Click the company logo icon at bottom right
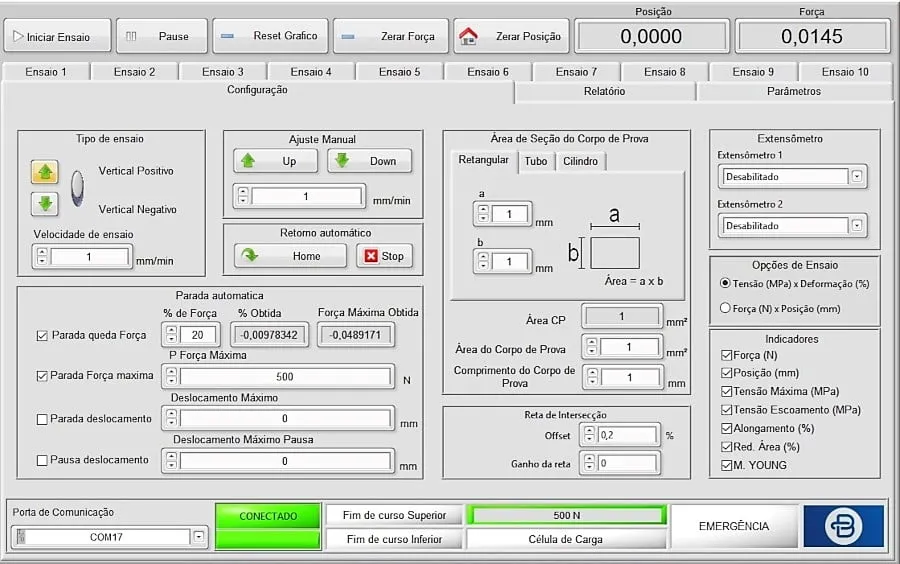The height and width of the screenshot is (564, 900). (843, 526)
